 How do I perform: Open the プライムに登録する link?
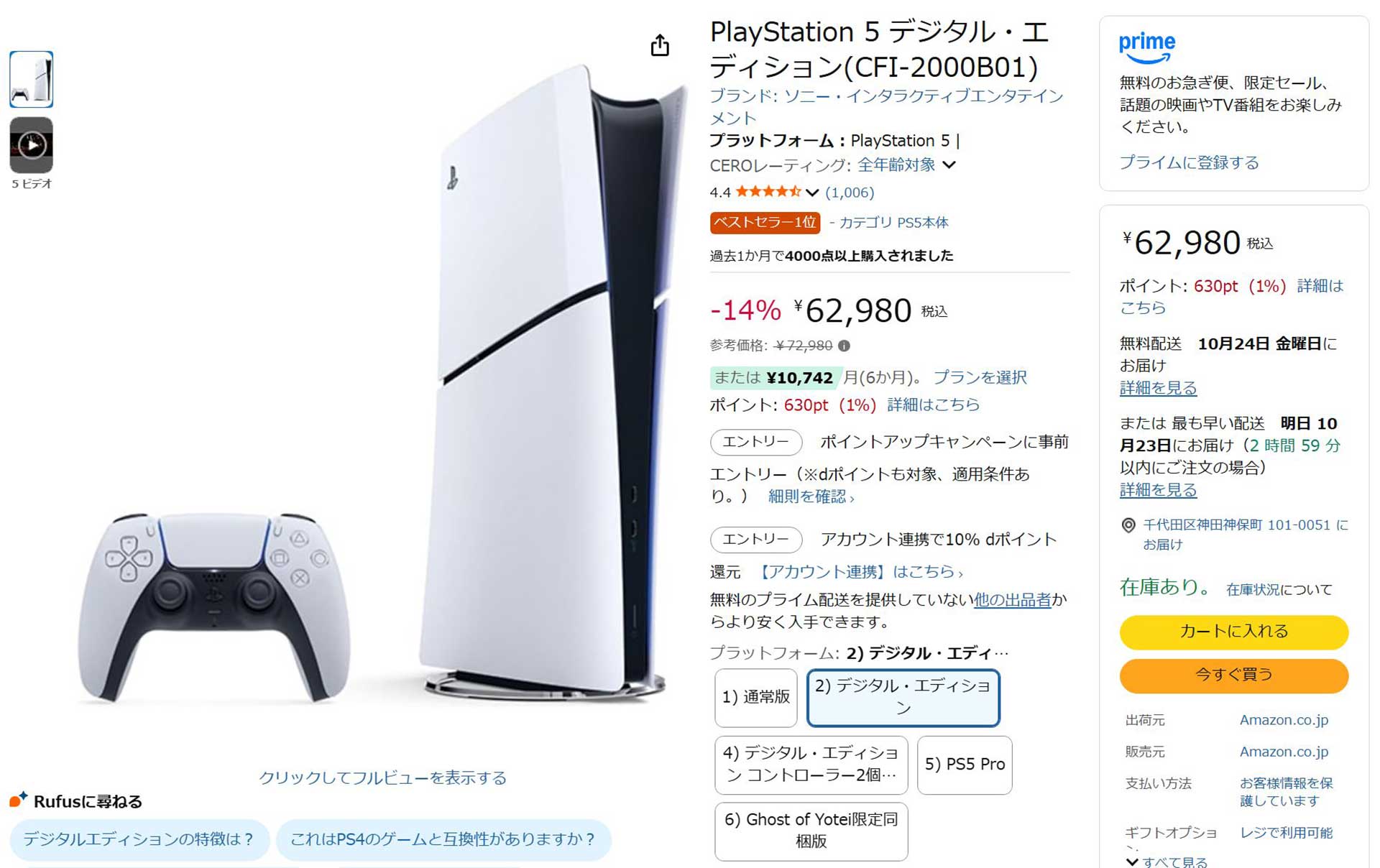tap(1188, 162)
